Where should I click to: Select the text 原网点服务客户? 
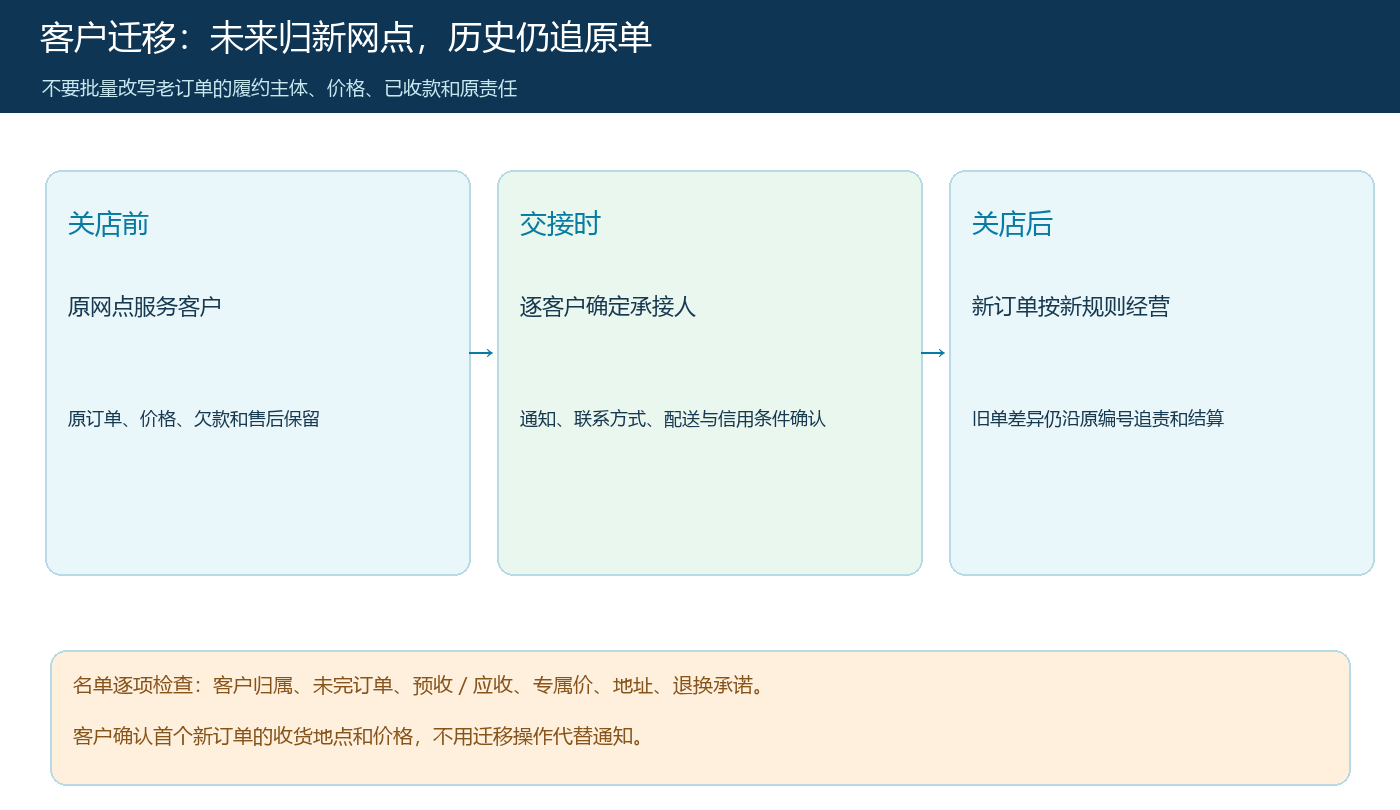(x=144, y=306)
